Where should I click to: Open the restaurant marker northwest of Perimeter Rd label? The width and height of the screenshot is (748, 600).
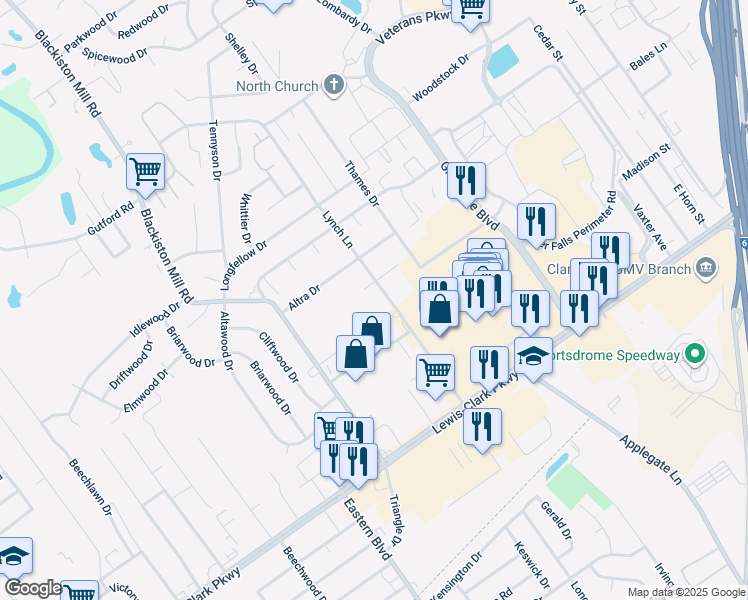click(537, 222)
